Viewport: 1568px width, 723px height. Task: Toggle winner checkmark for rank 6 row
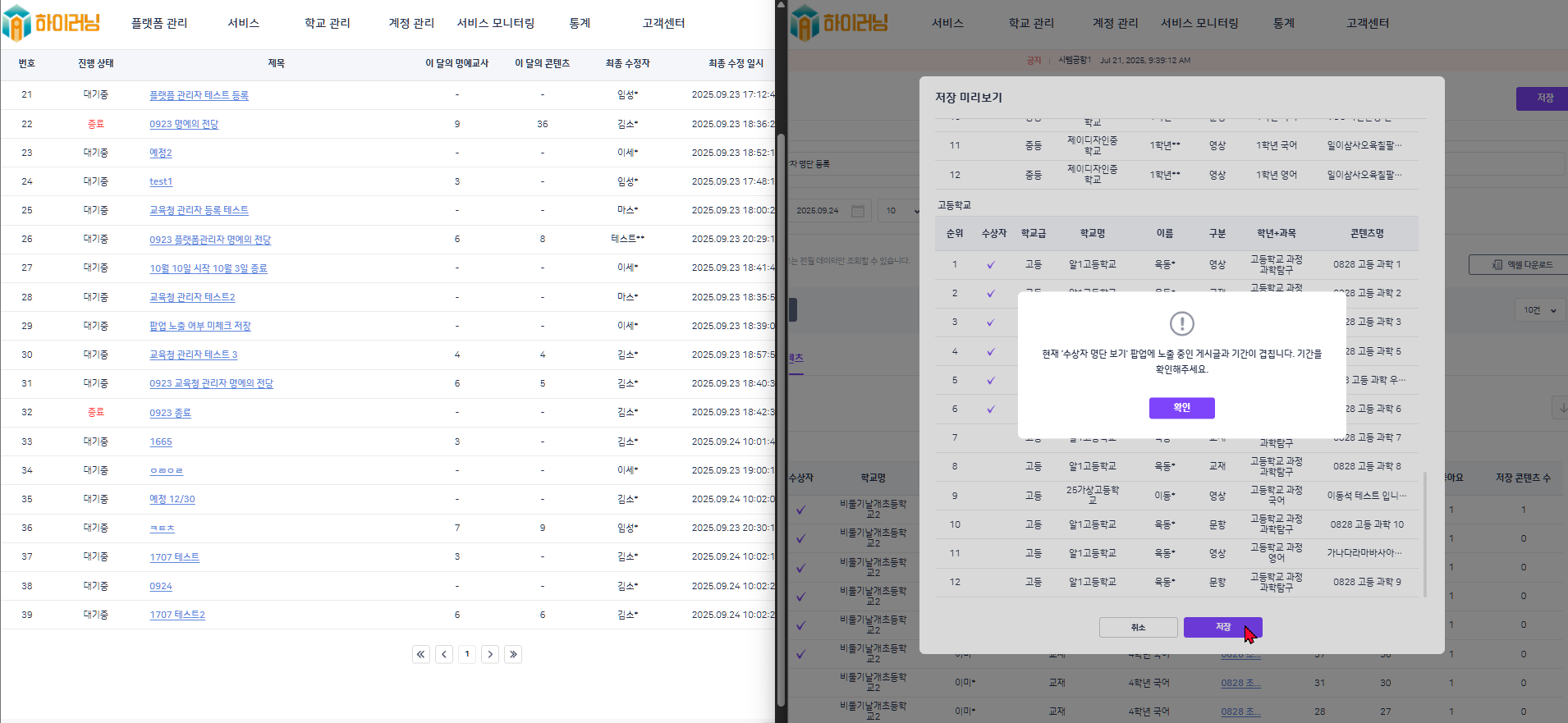991,409
